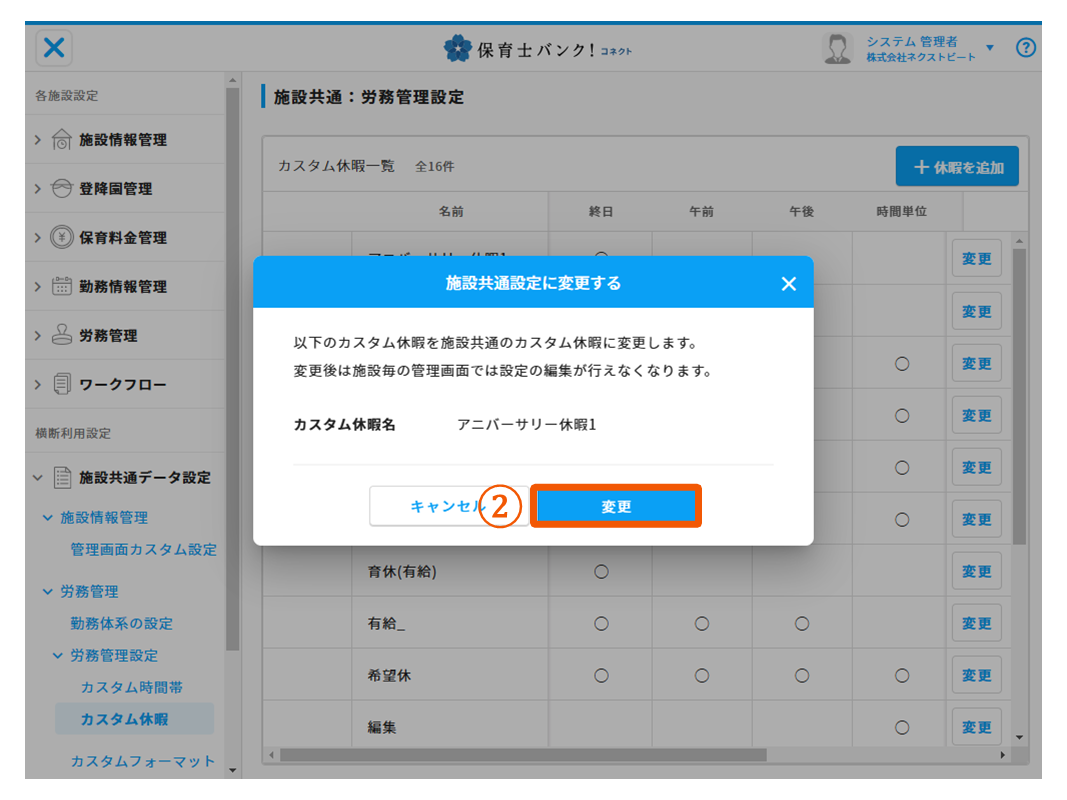
Task: Expand the 登降園管理 sidebar section
Action: [38, 189]
